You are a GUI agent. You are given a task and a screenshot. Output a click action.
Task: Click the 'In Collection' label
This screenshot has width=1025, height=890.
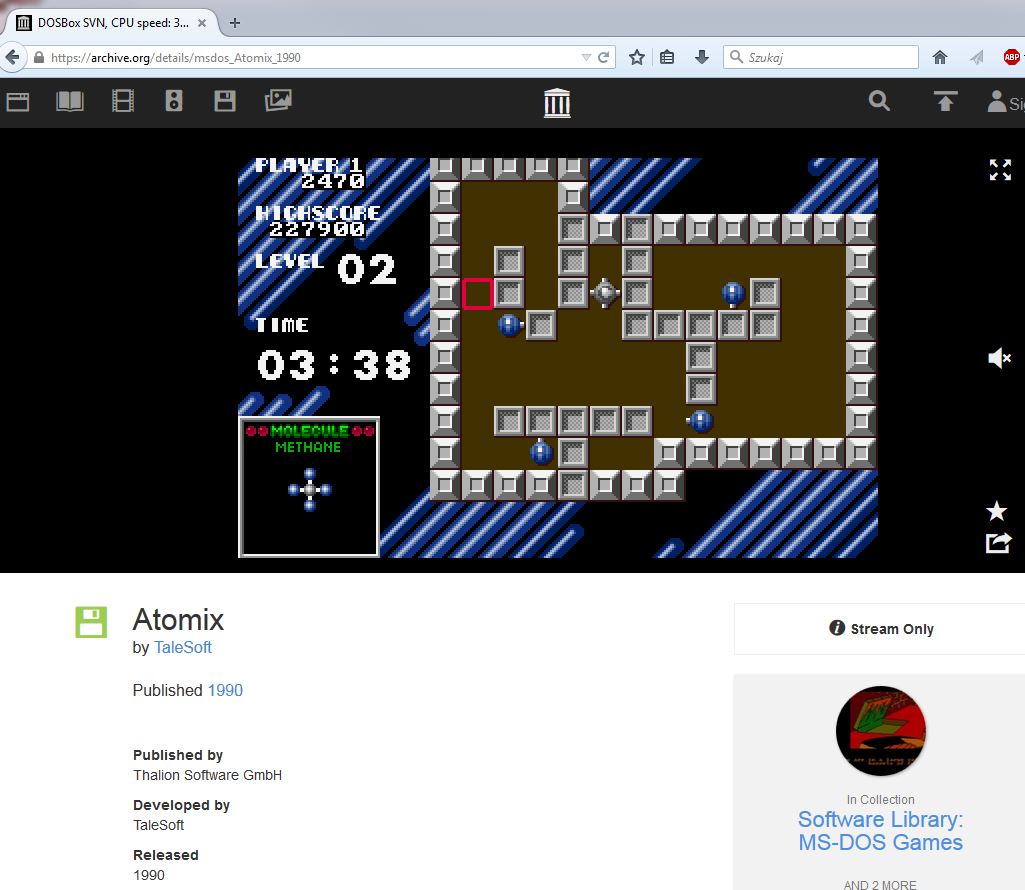point(881,800)
